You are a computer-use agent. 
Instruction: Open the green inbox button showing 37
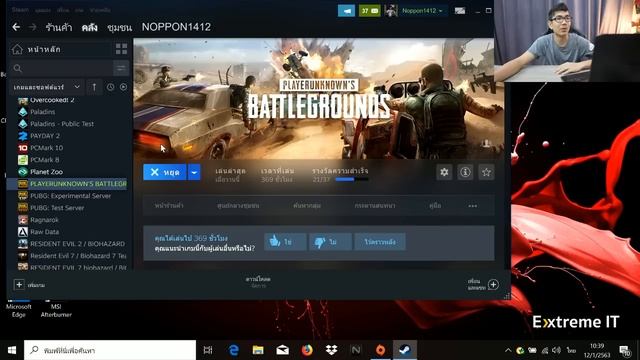(369, 11)
